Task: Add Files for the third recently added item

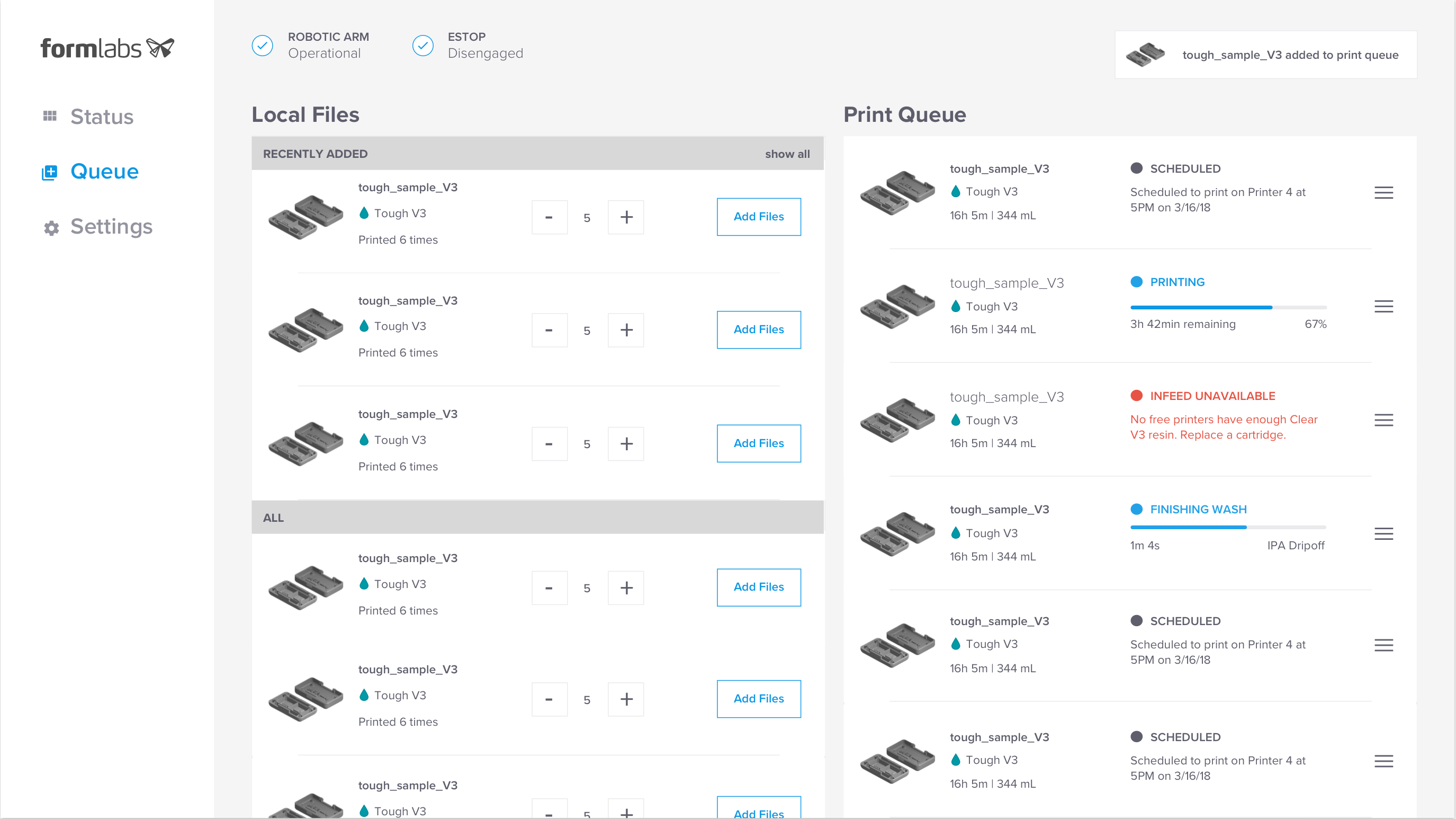Action: 759,443
